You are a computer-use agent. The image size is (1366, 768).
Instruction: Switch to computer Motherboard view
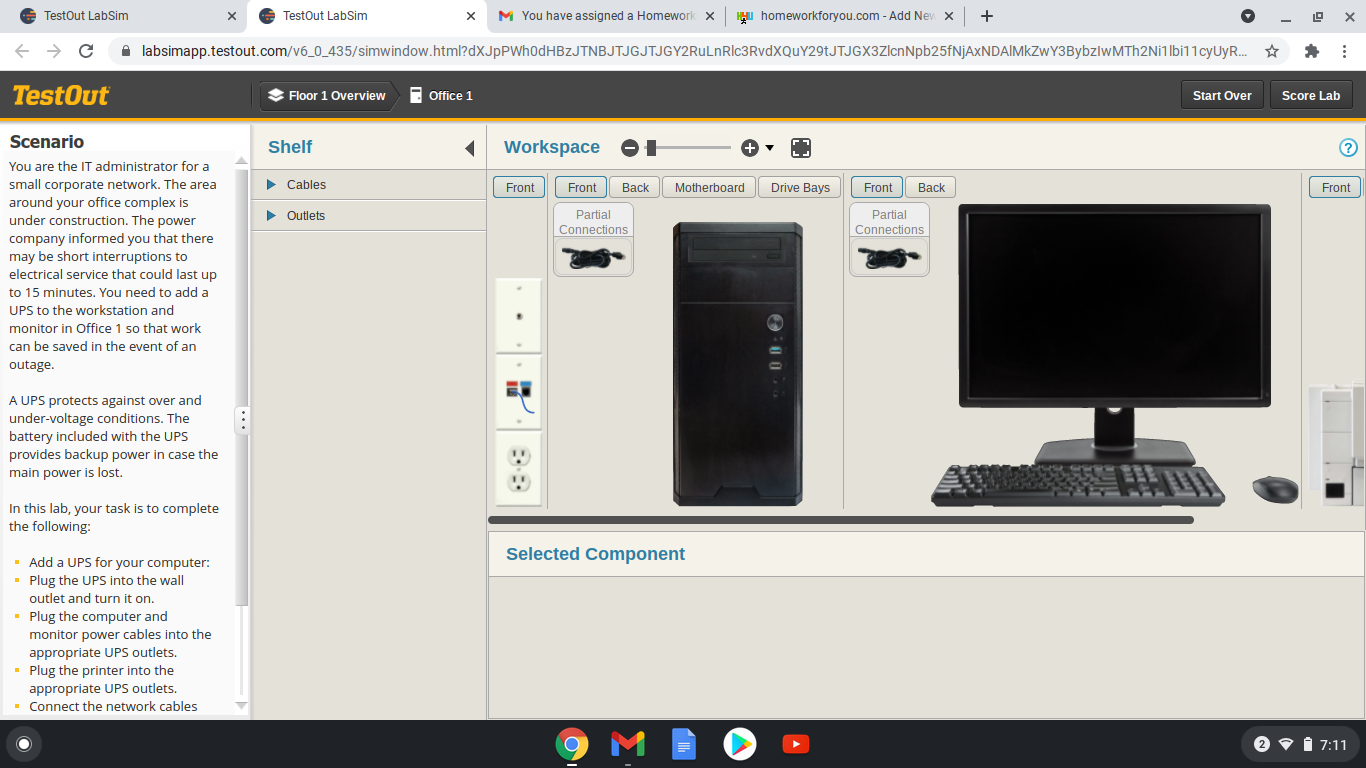(x=709, y=187)
